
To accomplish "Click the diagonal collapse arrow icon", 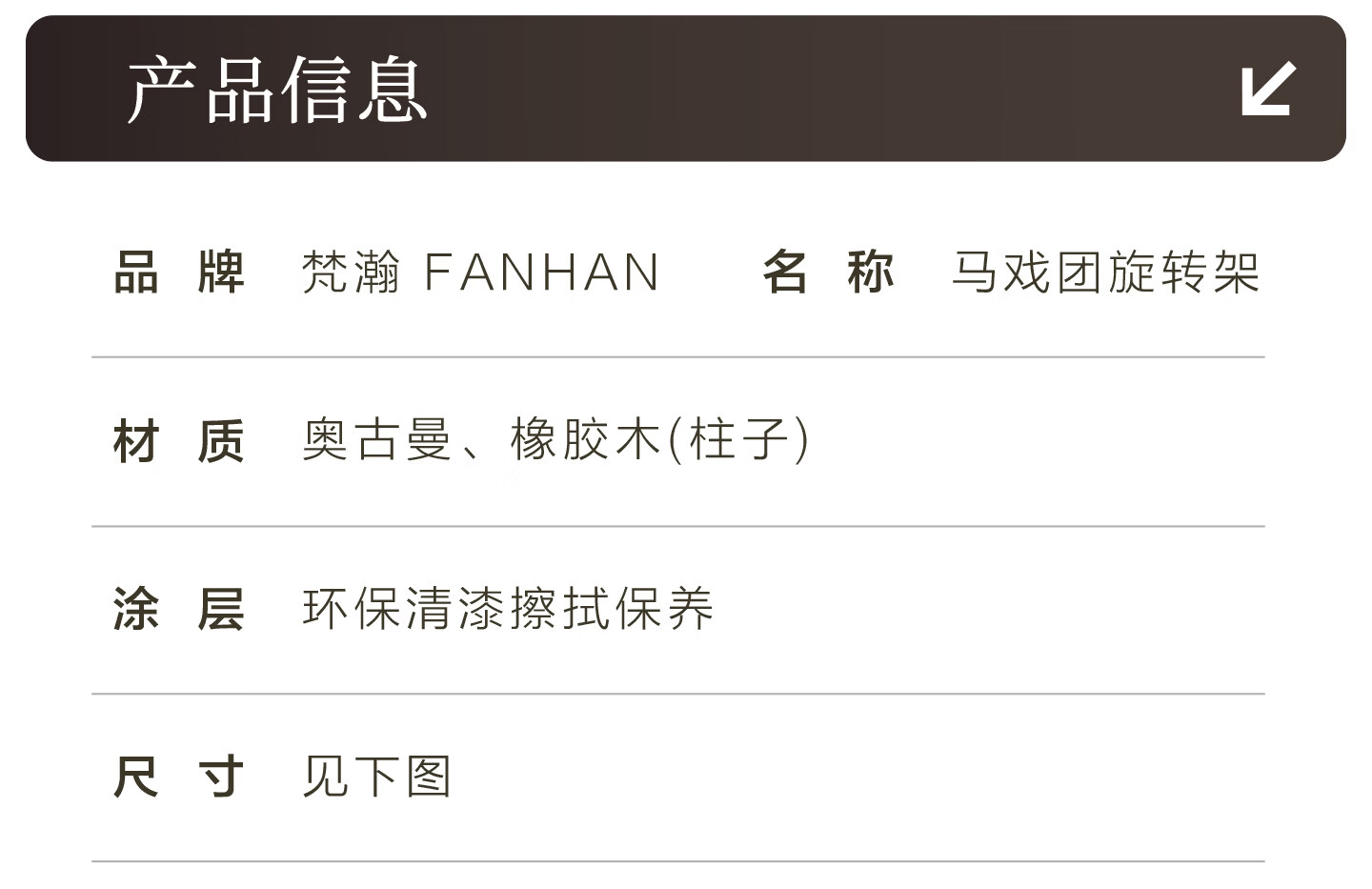I will [1268, 89].
